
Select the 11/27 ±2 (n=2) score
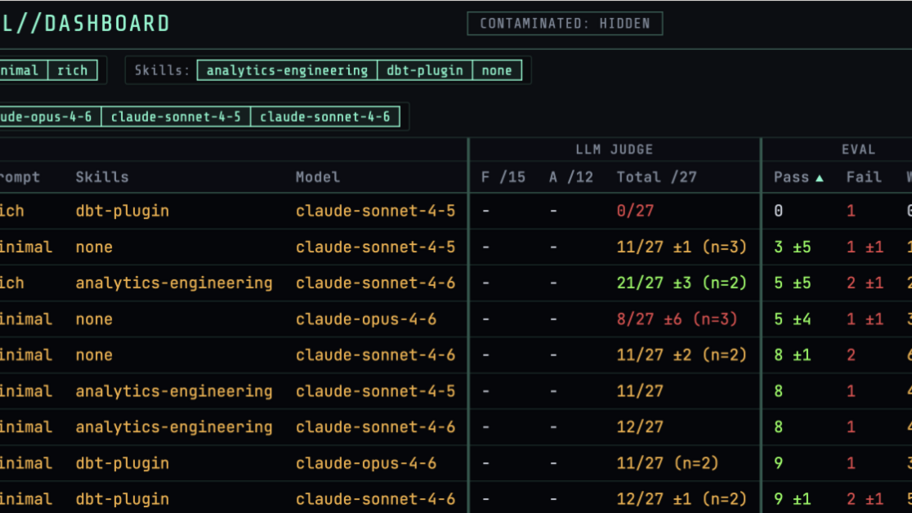[x=682, y=355]
